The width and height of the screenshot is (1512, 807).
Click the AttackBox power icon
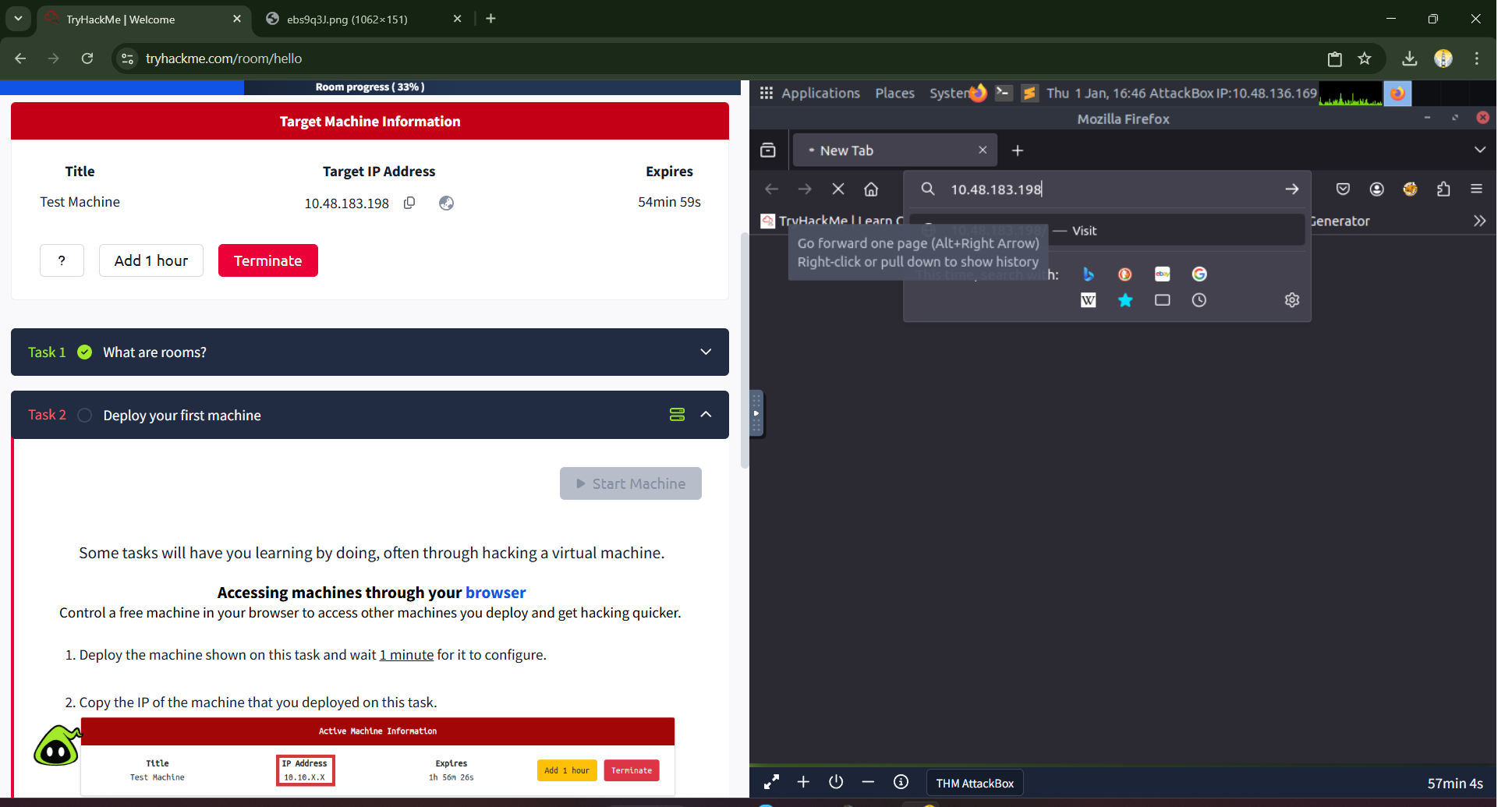click(836, 782)
